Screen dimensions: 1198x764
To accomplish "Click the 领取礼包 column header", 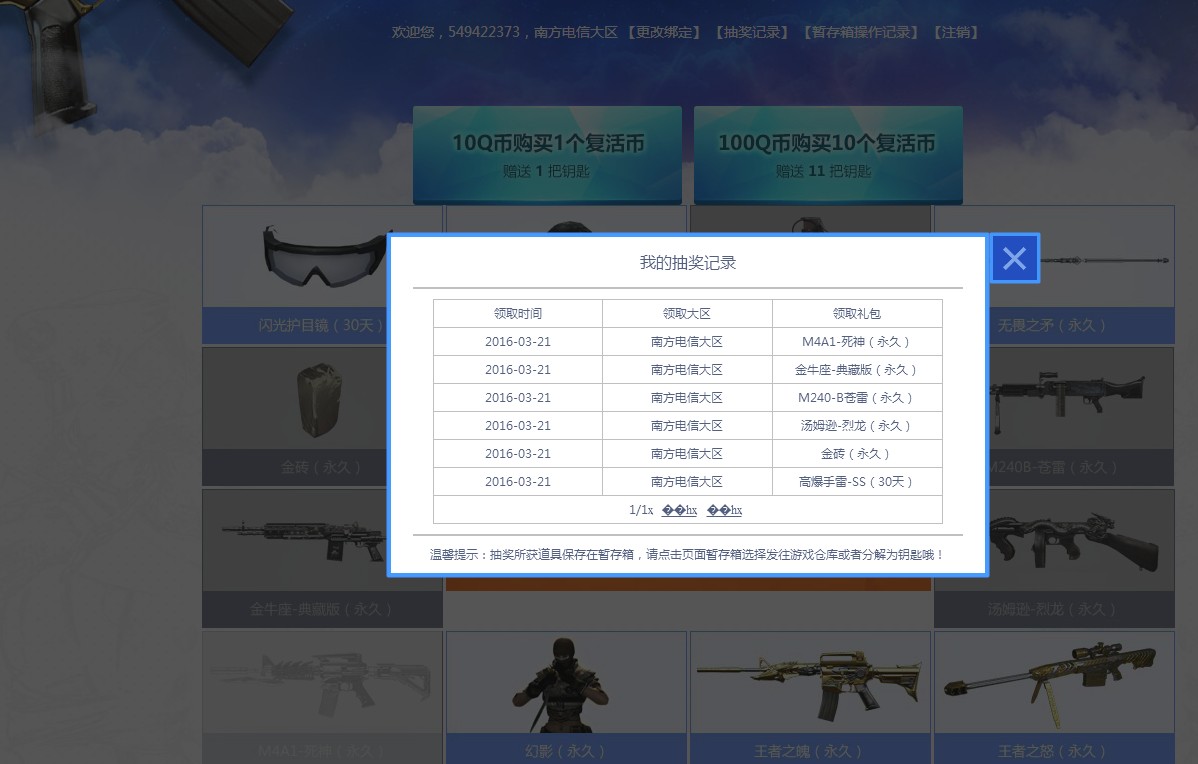I will [x=856, y=313].
